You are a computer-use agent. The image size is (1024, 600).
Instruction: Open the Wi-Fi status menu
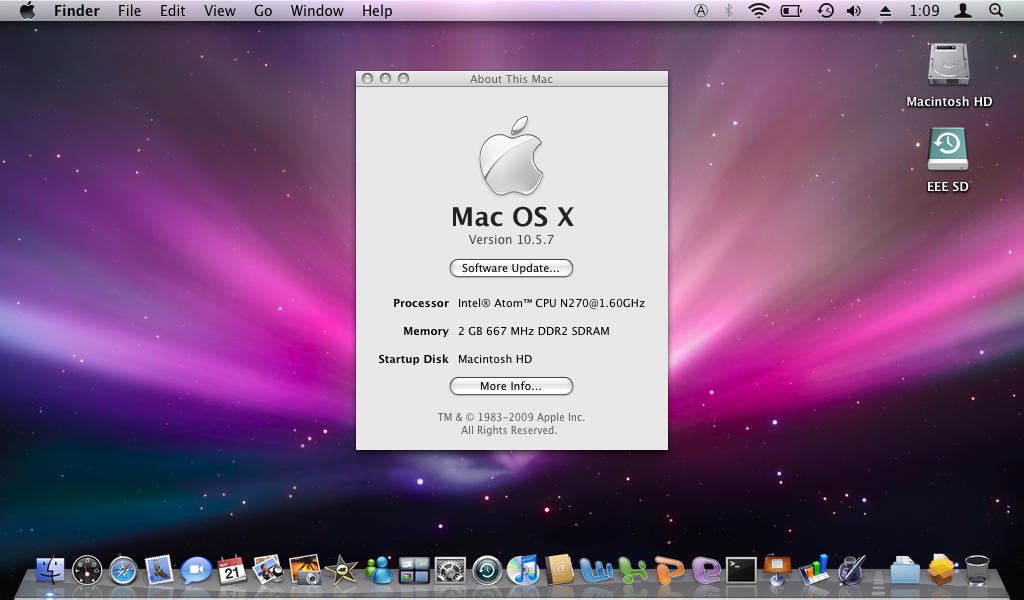[x=759, y=11]
